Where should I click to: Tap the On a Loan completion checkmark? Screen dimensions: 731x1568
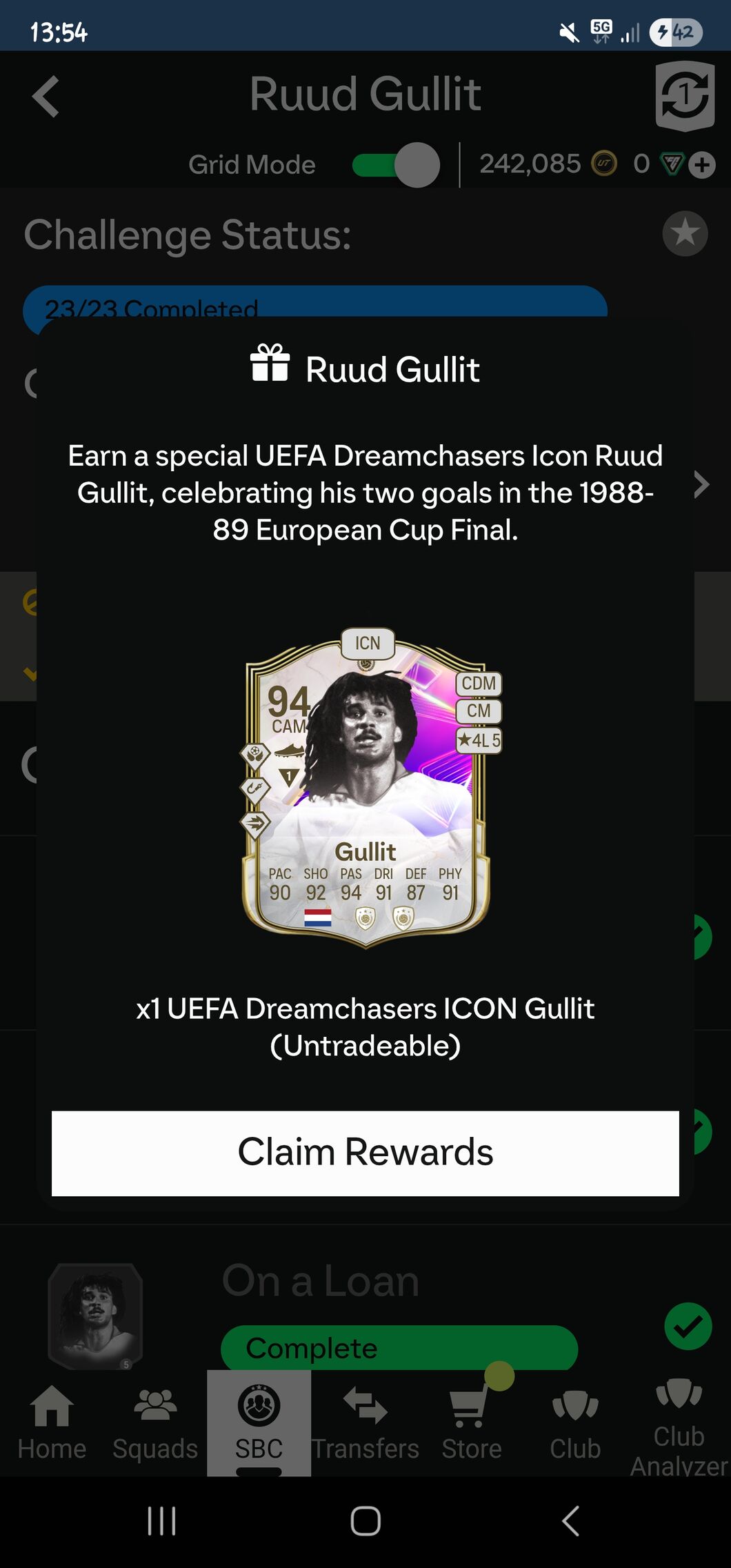(x=688, y=1326)
